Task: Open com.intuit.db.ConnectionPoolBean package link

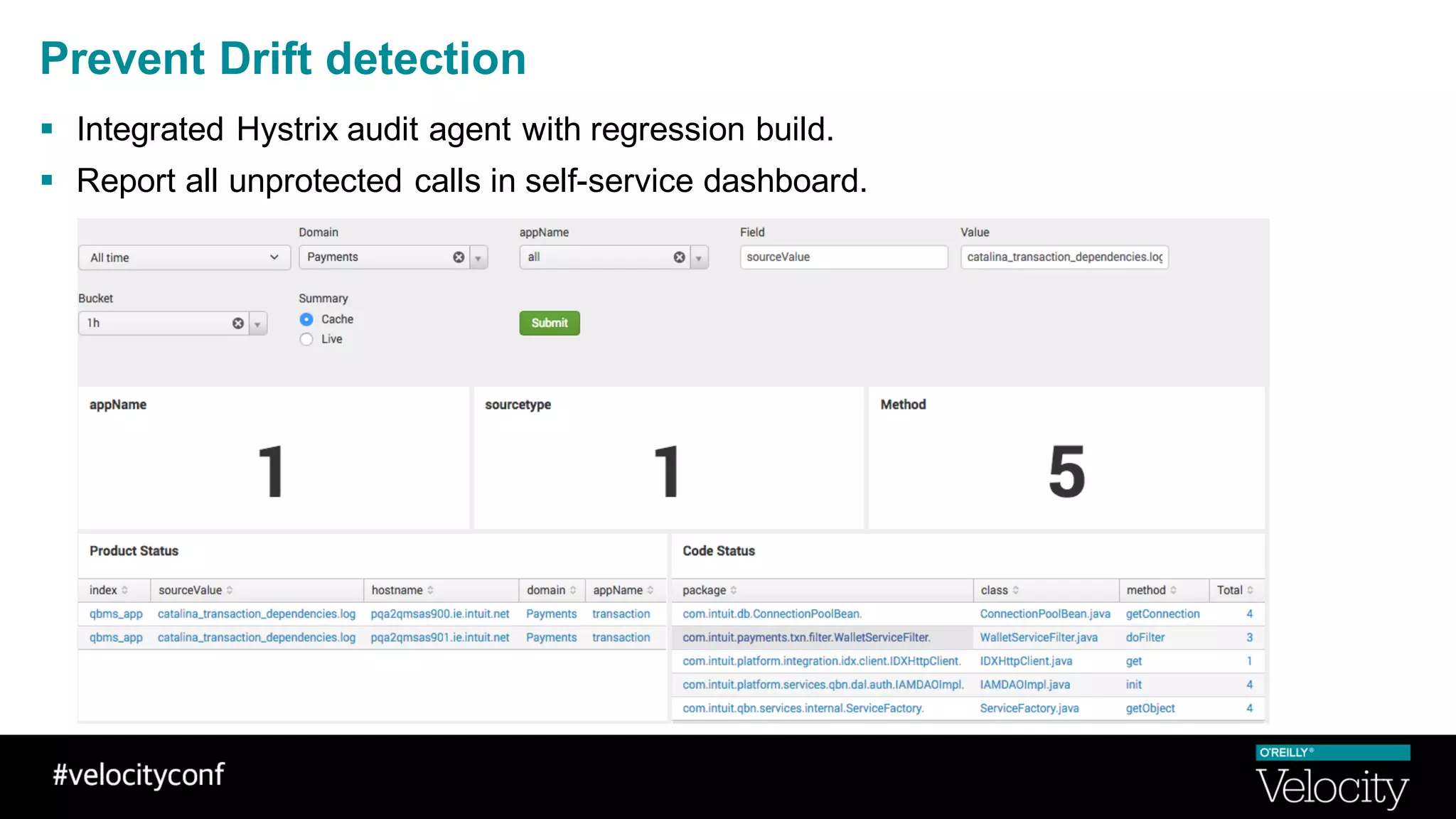Action: pyautogui.click(x=772, y=614)
